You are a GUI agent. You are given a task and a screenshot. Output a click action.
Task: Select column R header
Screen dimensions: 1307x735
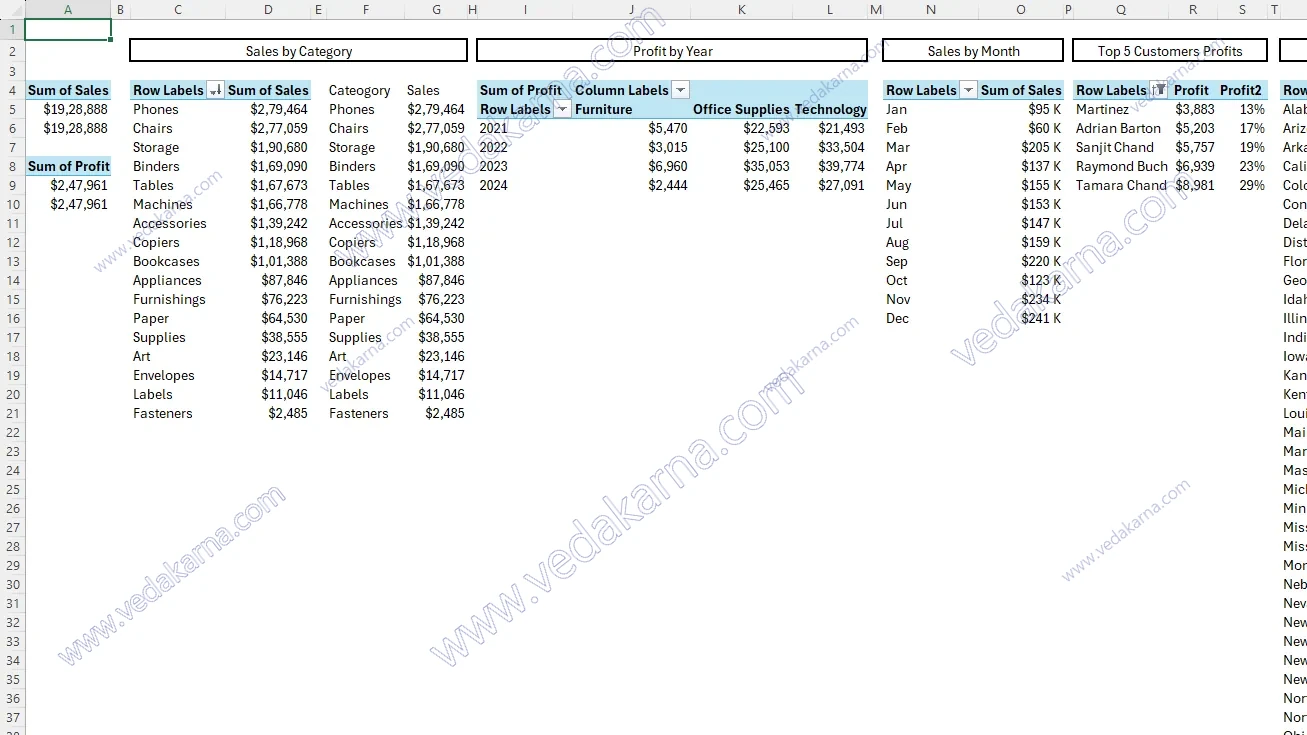(x=1193, y=10)
